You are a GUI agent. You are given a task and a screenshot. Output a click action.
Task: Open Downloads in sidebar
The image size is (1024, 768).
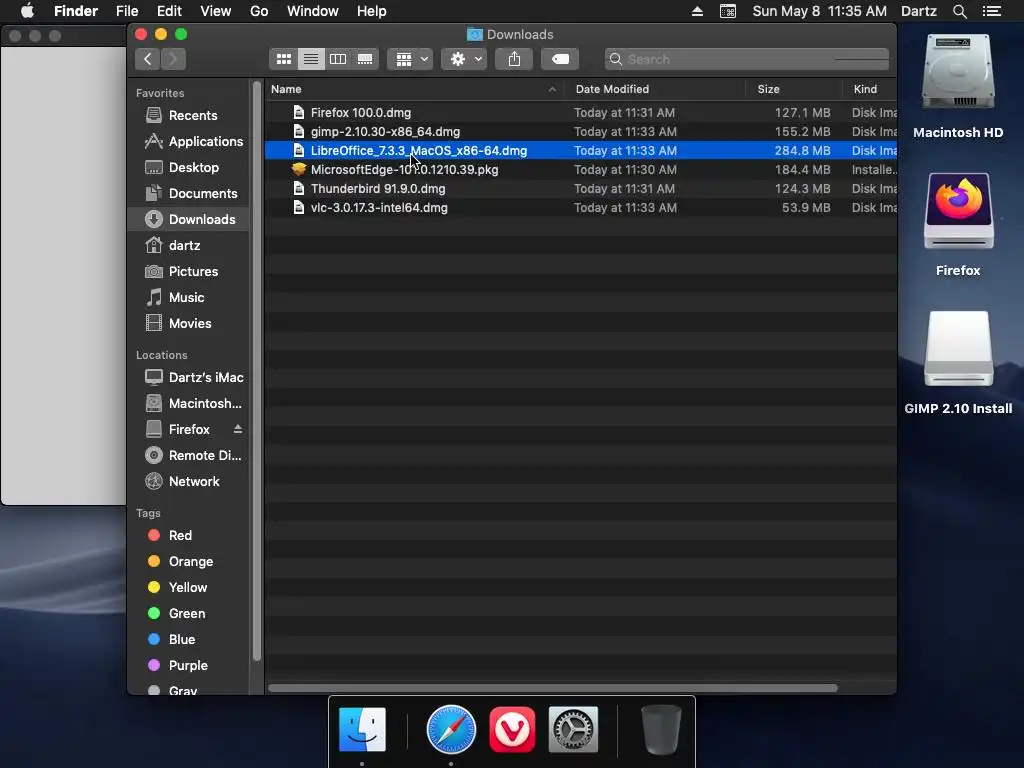coord(190,219)
